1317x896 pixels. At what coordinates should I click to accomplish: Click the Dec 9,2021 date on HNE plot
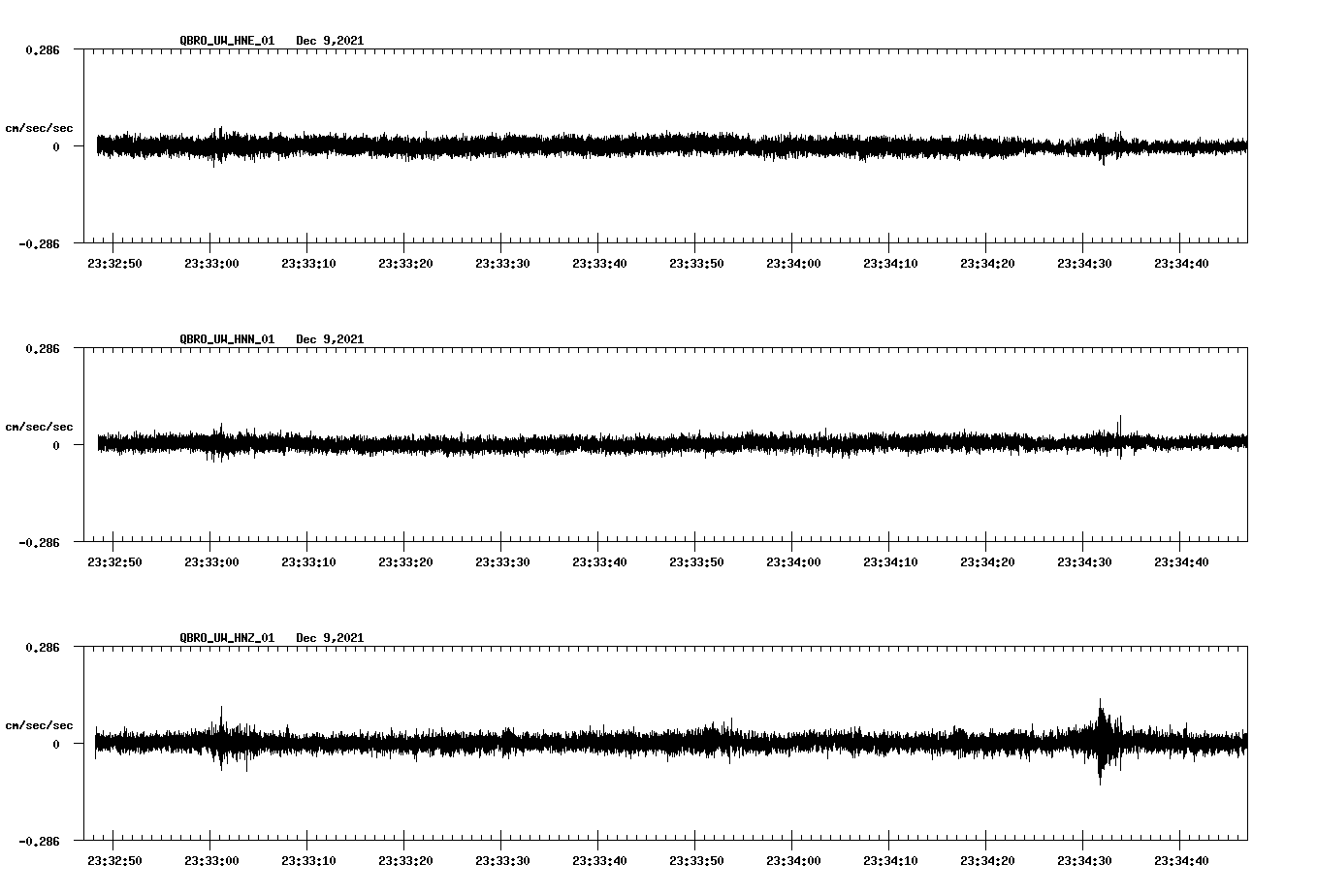click(x=330, y=41)
